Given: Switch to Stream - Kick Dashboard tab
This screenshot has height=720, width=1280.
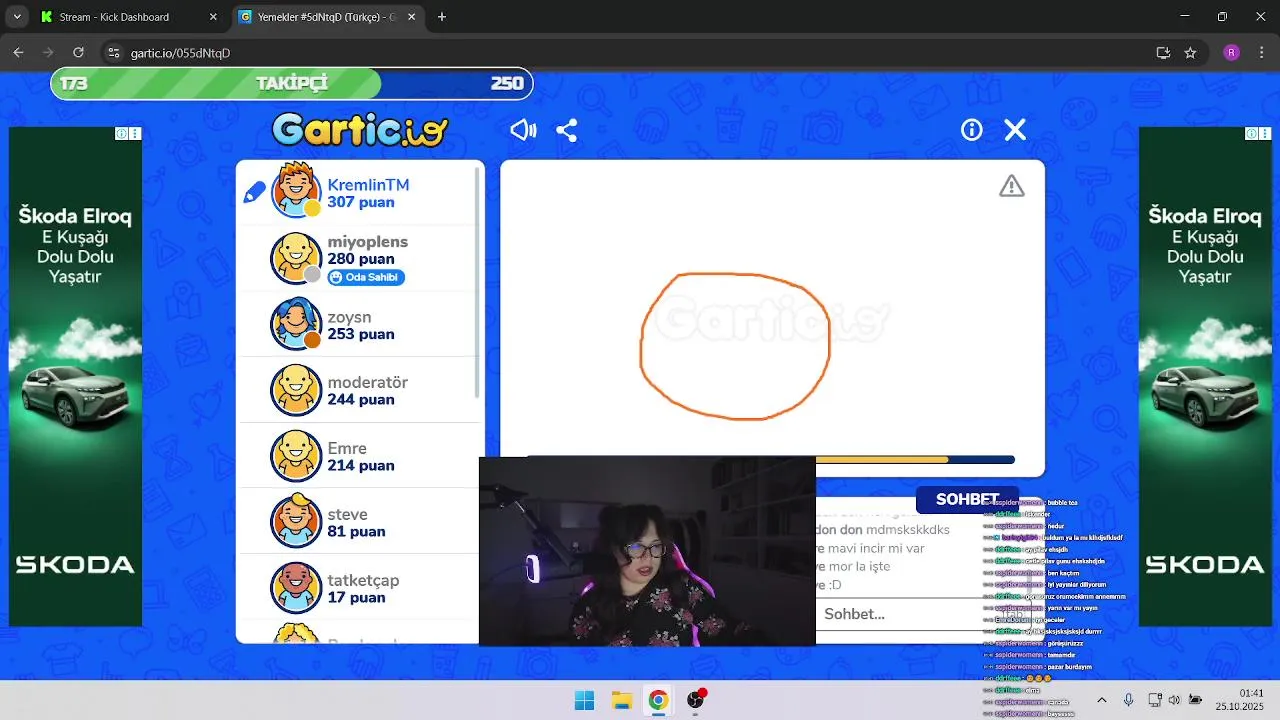Looking at the screenshot, I should point(130,17).
